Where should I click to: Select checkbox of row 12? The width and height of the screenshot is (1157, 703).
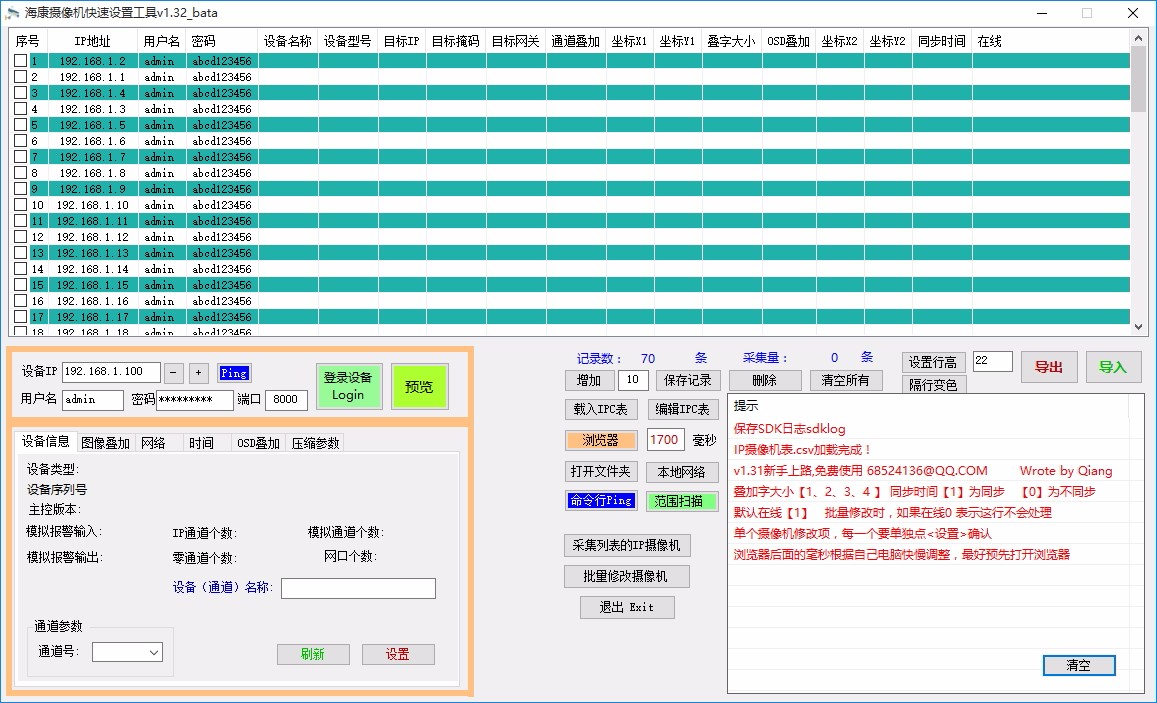(x=21, y=238)
